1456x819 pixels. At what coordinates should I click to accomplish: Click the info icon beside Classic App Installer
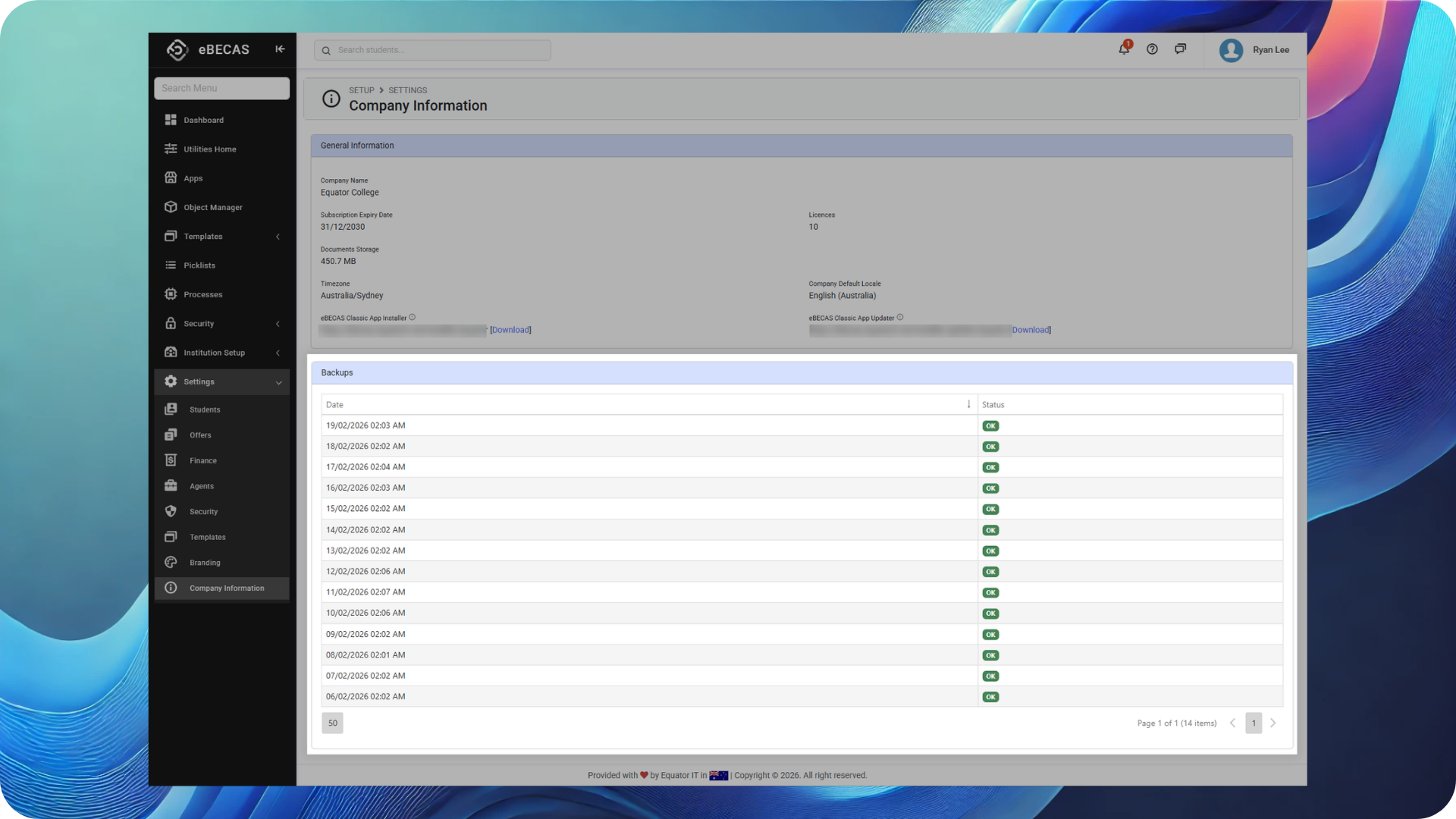coord(413,318)
